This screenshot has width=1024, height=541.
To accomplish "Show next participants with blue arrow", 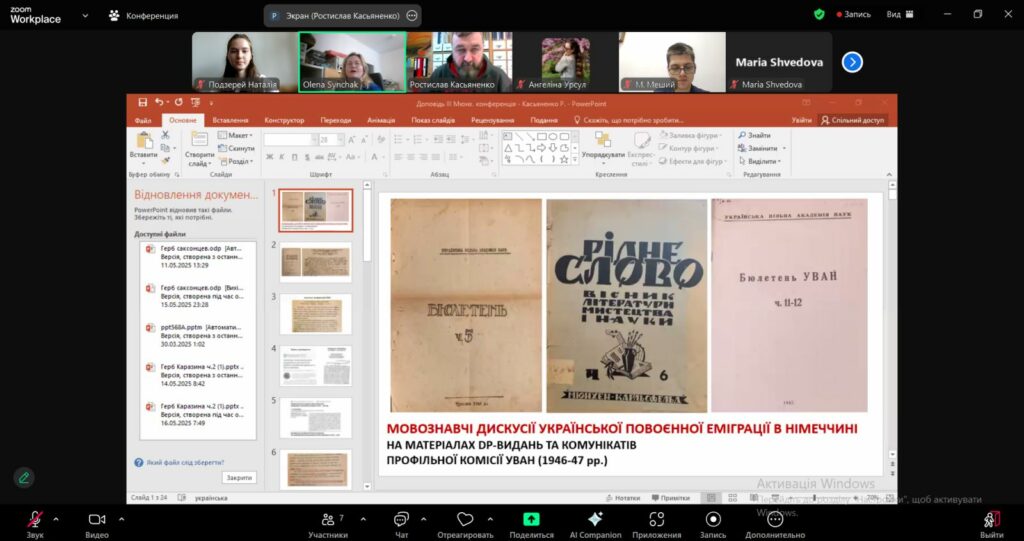I will coord(852,62).
